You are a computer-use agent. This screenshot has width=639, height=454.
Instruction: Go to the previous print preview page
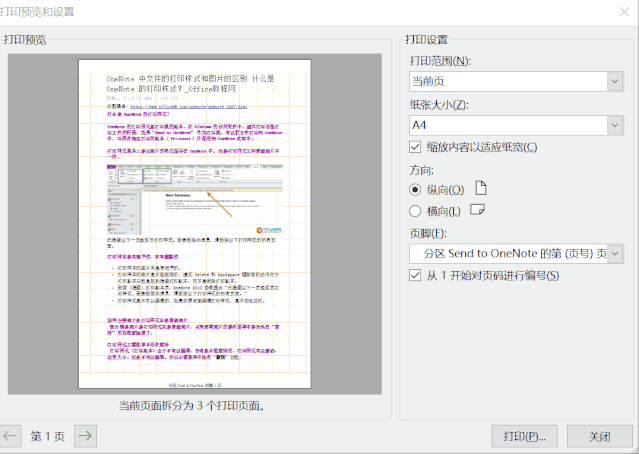click(10, 436)
